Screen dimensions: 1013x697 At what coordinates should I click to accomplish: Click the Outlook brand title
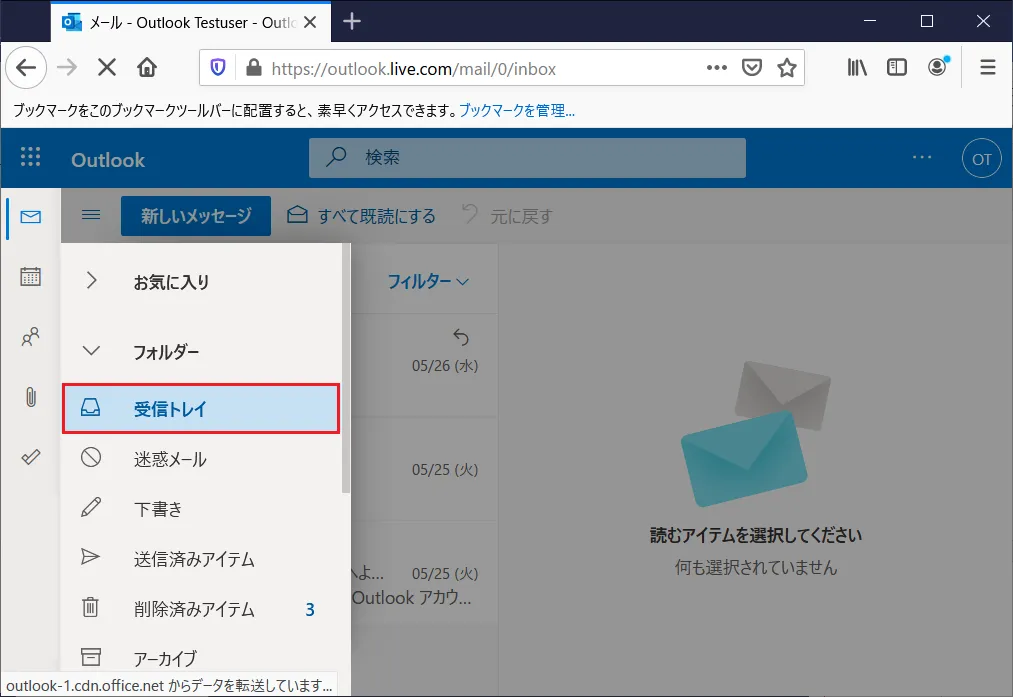(x=108, y=160)
